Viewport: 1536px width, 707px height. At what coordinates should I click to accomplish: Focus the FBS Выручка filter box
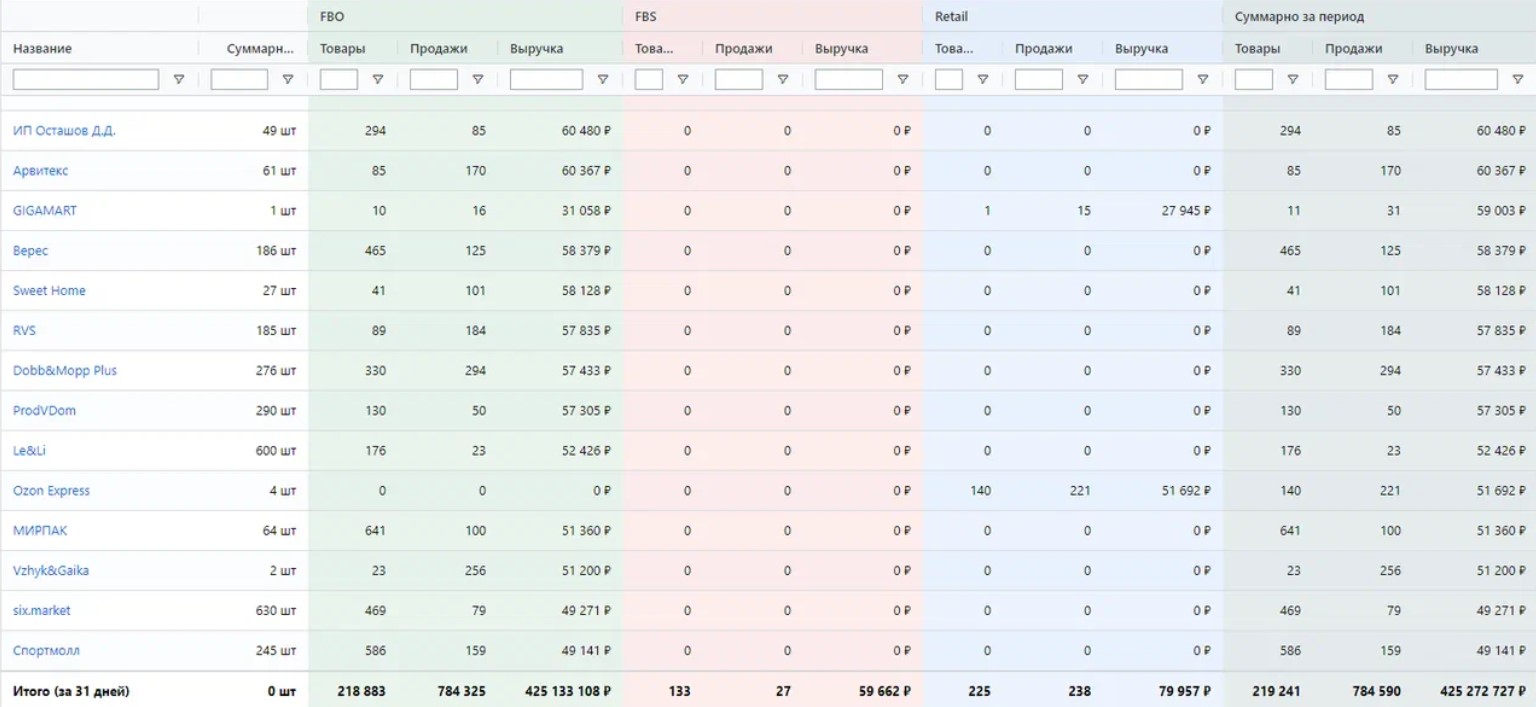point(849,80)
